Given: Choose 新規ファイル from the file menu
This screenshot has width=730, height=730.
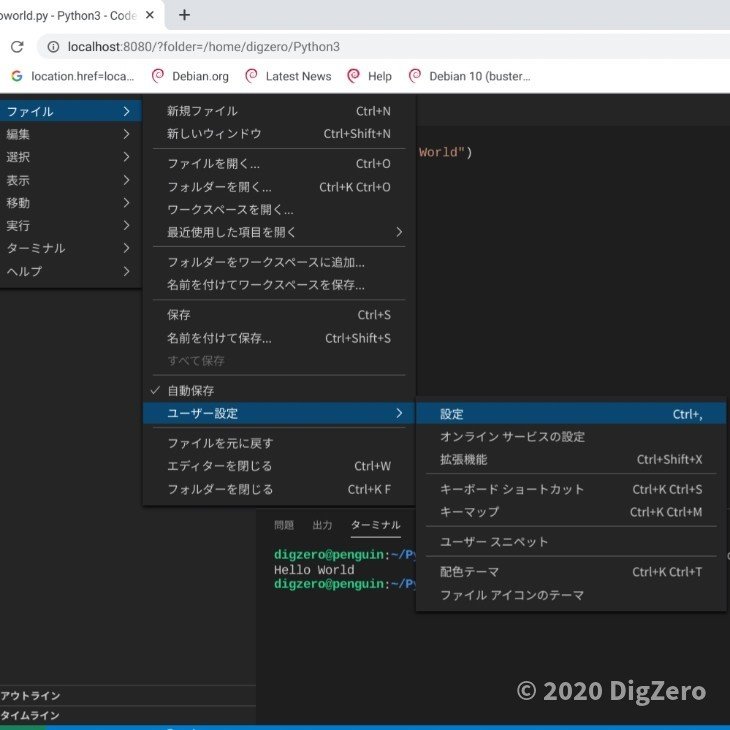Looking at the screenshot, I should (278, 111).
